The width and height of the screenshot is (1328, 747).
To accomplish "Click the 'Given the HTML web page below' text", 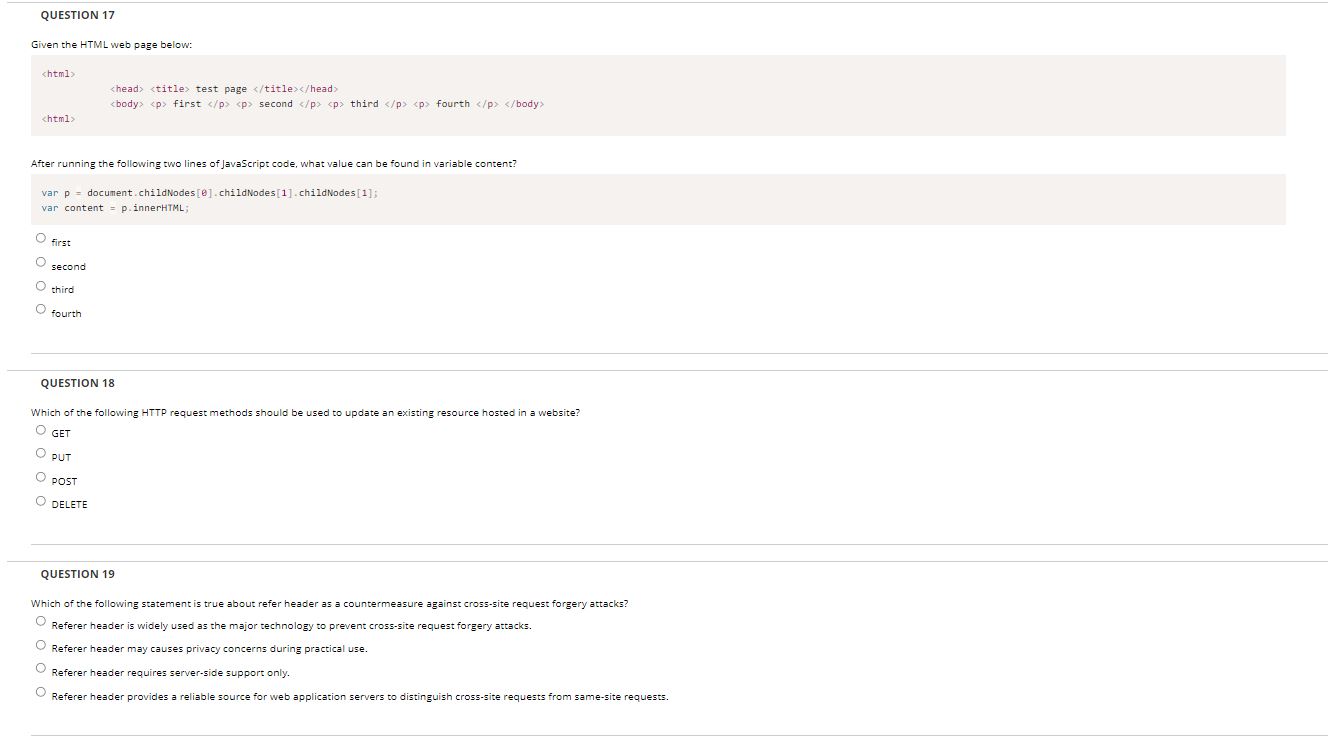I will pyautogui.click(x=111, y=45).
